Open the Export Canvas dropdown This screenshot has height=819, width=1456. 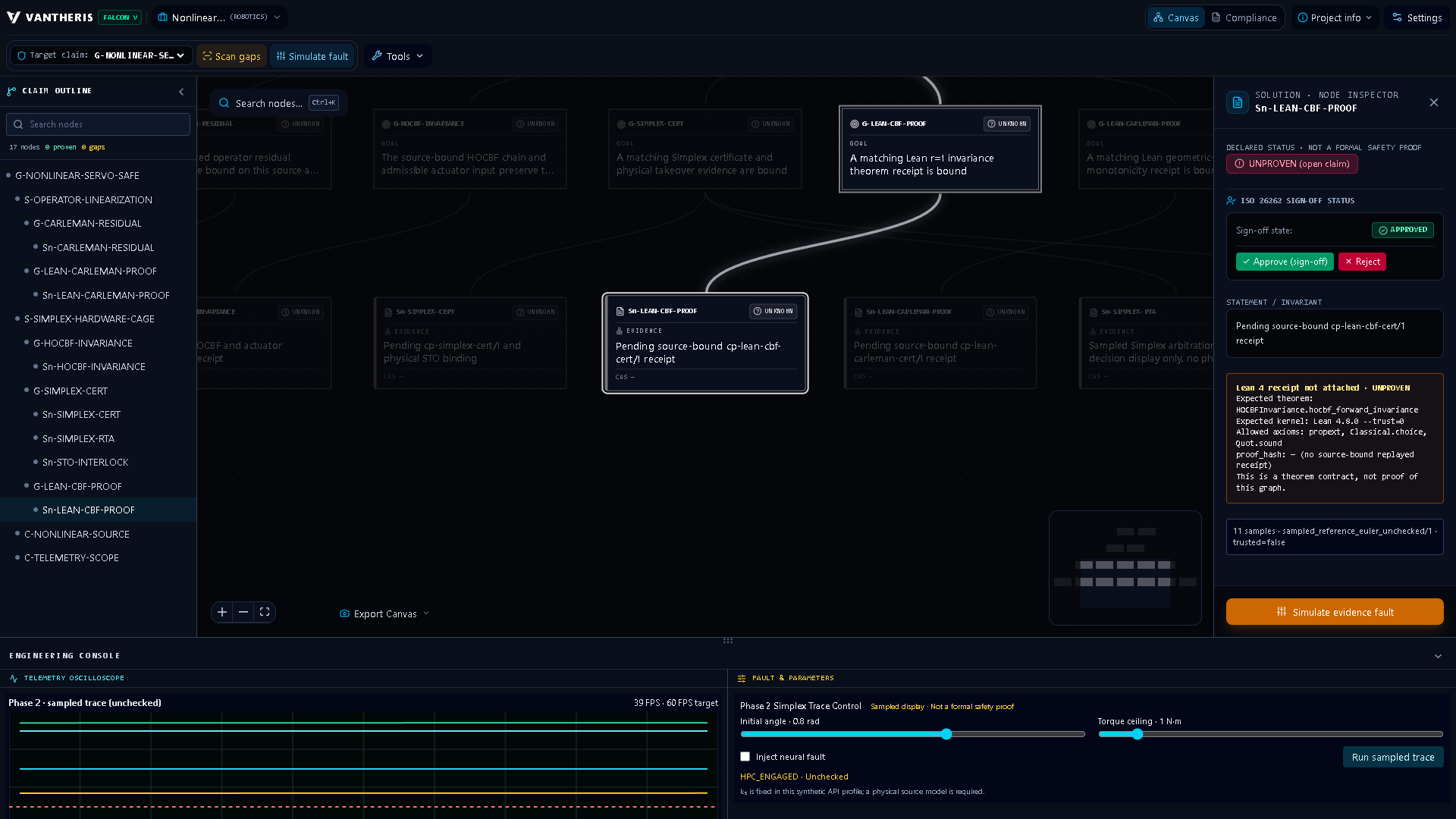point(384,613)
